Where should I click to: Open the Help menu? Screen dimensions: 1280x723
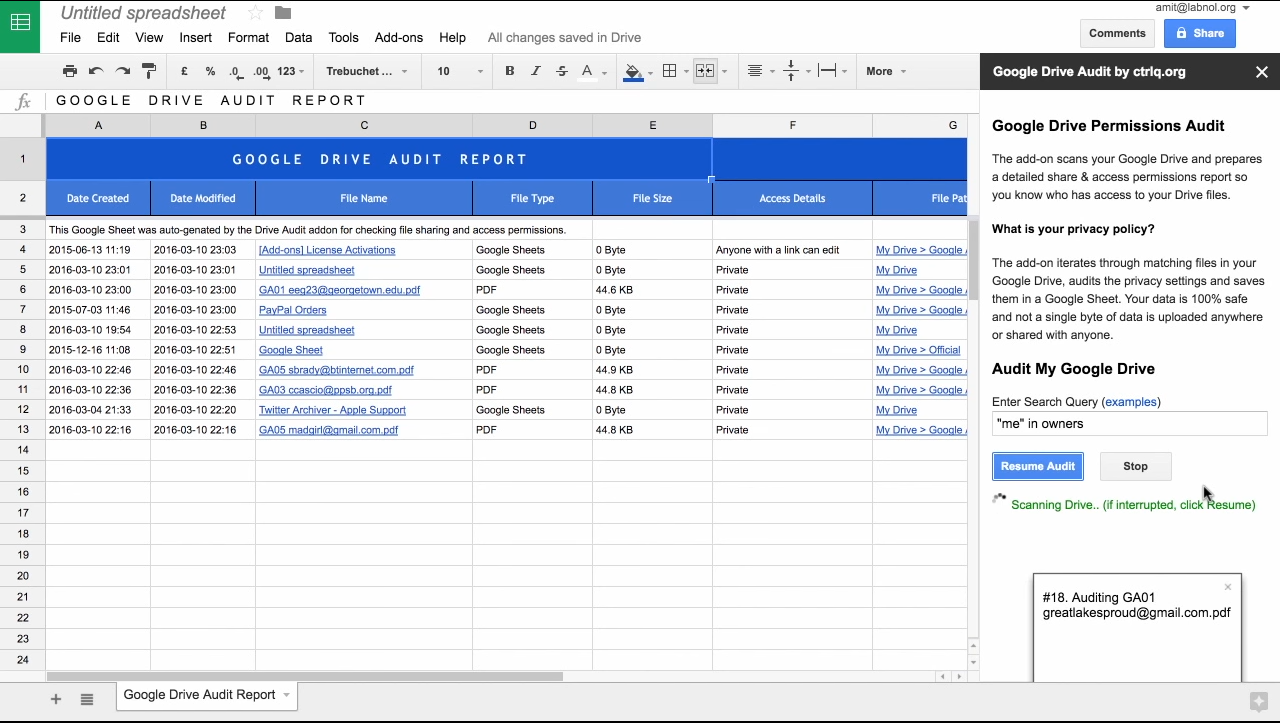click(452, 37)
